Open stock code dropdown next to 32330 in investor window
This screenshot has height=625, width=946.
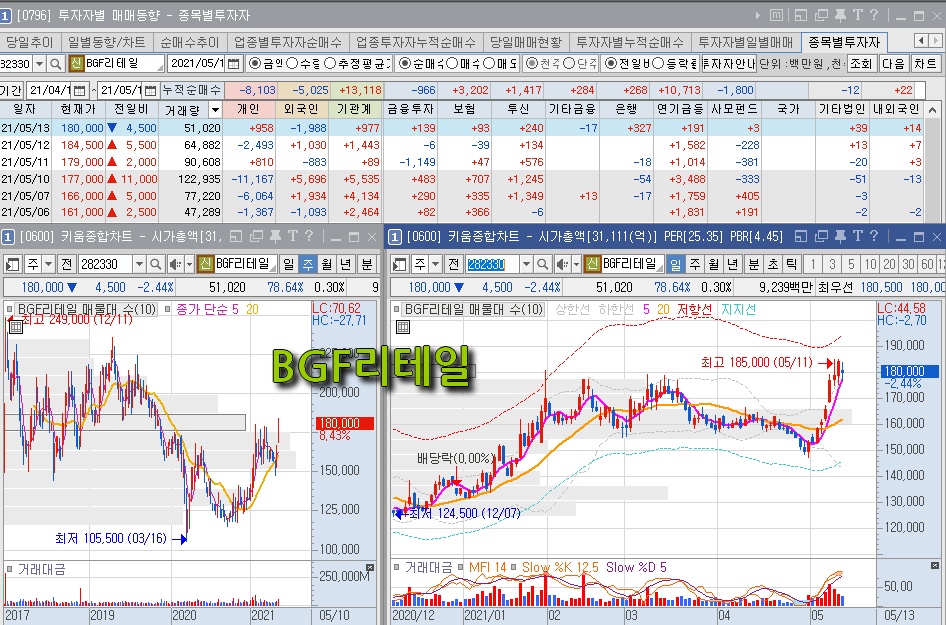[x=39, y=63]
